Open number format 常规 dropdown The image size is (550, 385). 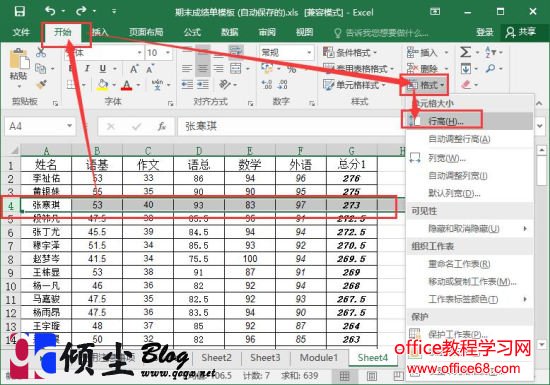[309, 53]
